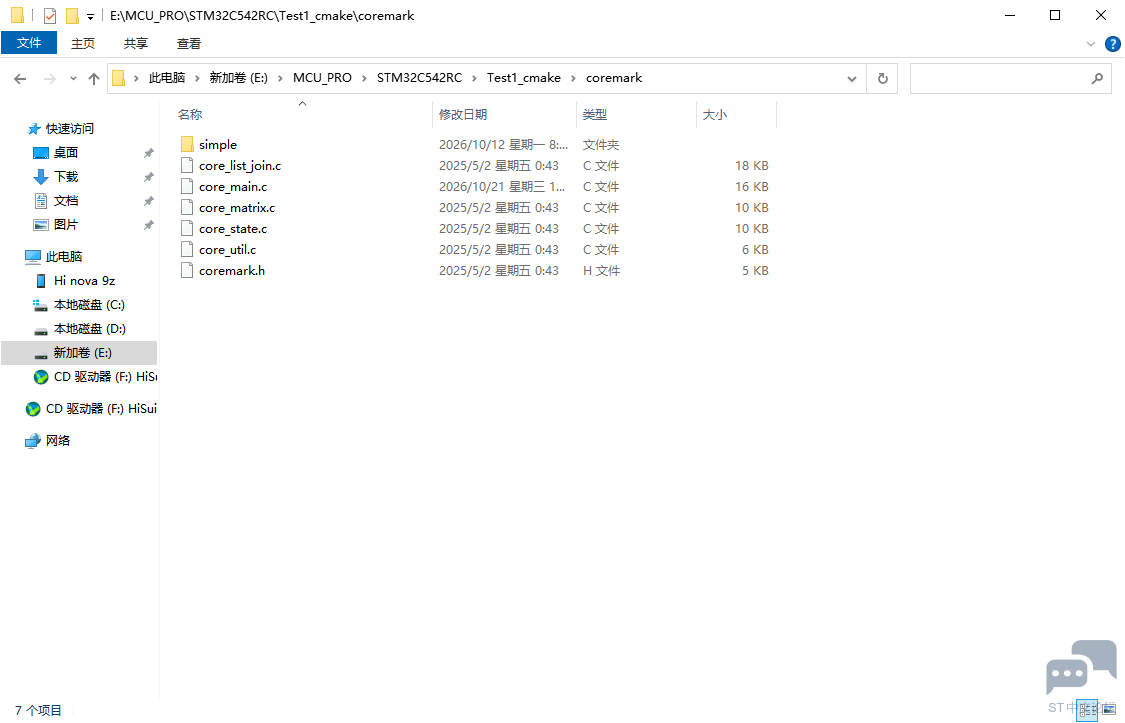Click the New Folder icon in the title bar
Image resolution: width=1125 pixels, height=723 pixels.
point(72,15)
